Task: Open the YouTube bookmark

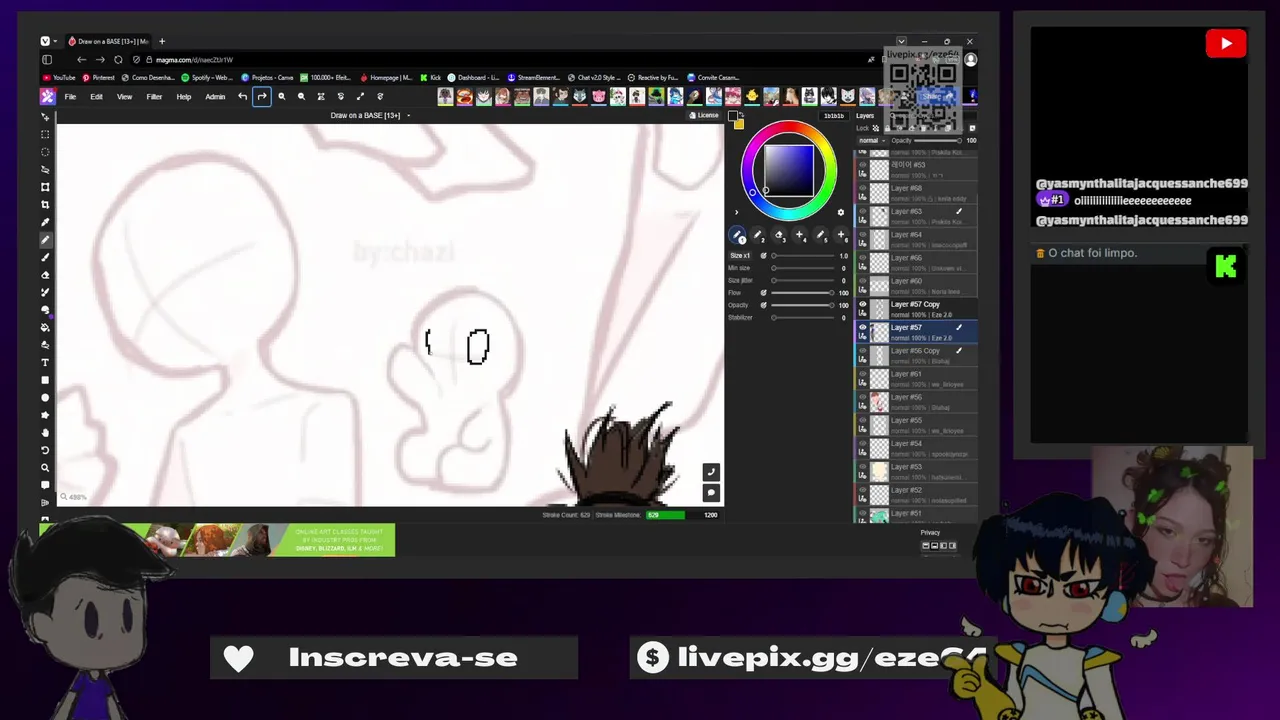Action: (59, 77)
